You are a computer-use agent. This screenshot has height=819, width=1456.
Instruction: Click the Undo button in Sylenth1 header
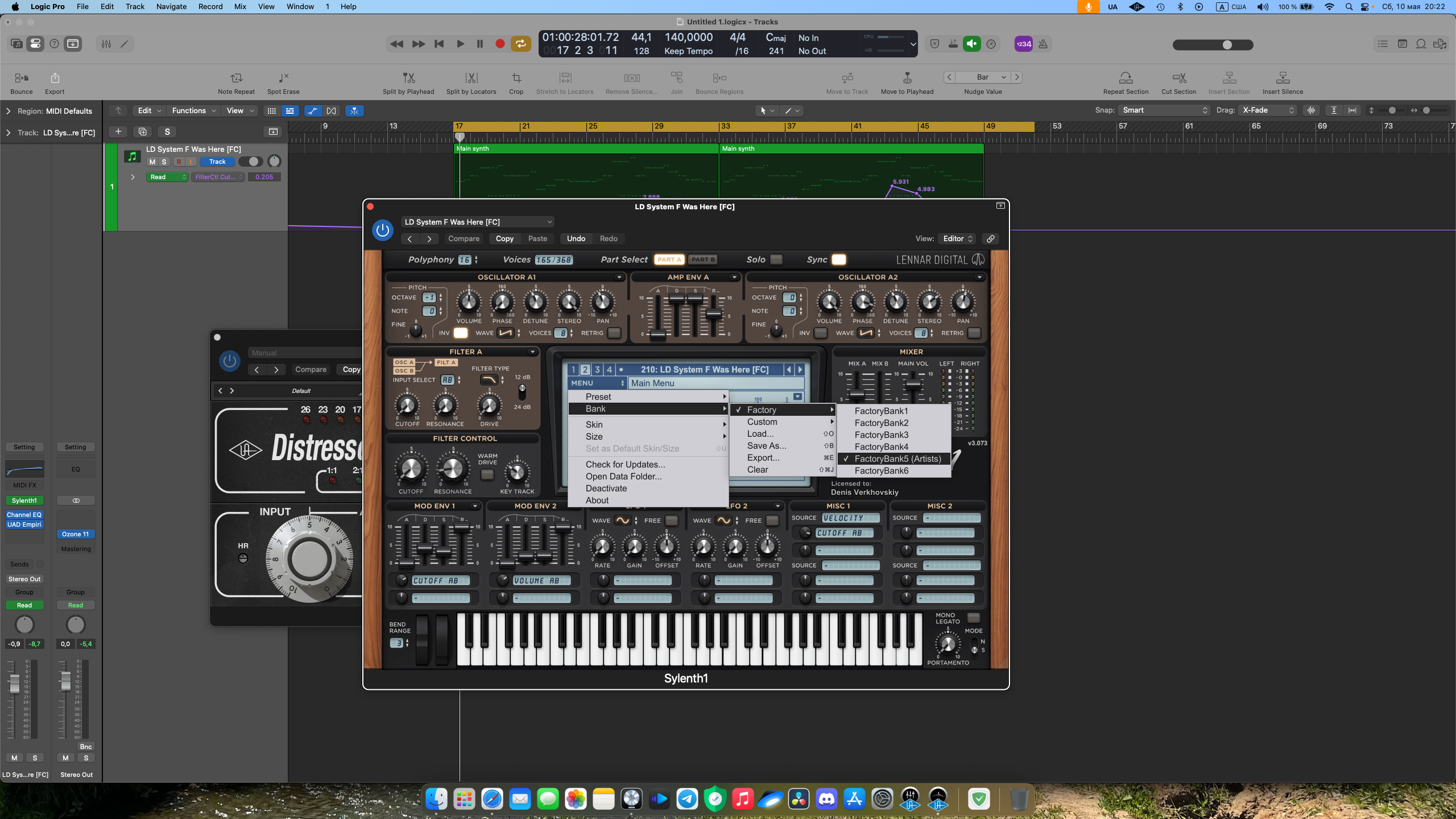coord(576,239)
